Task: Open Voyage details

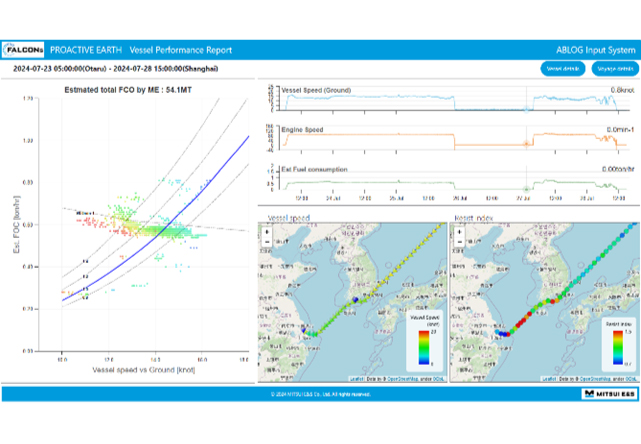Action: pyautogui.click(x=610, y=69)
